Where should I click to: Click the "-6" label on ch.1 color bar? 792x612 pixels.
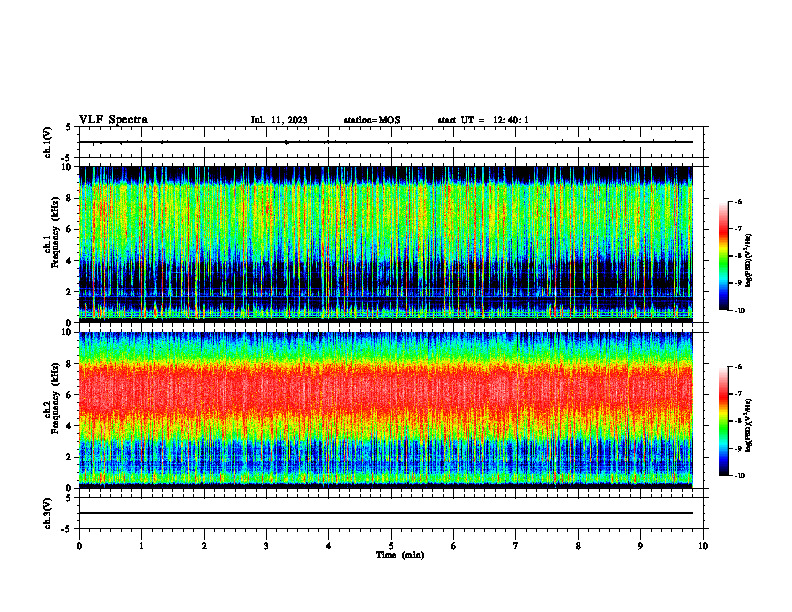738,201
